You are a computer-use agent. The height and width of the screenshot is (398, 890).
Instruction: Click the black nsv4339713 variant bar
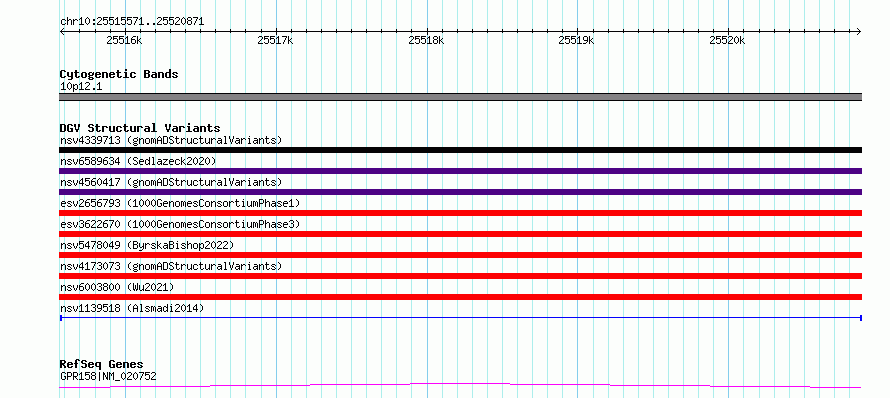point(460,150)
